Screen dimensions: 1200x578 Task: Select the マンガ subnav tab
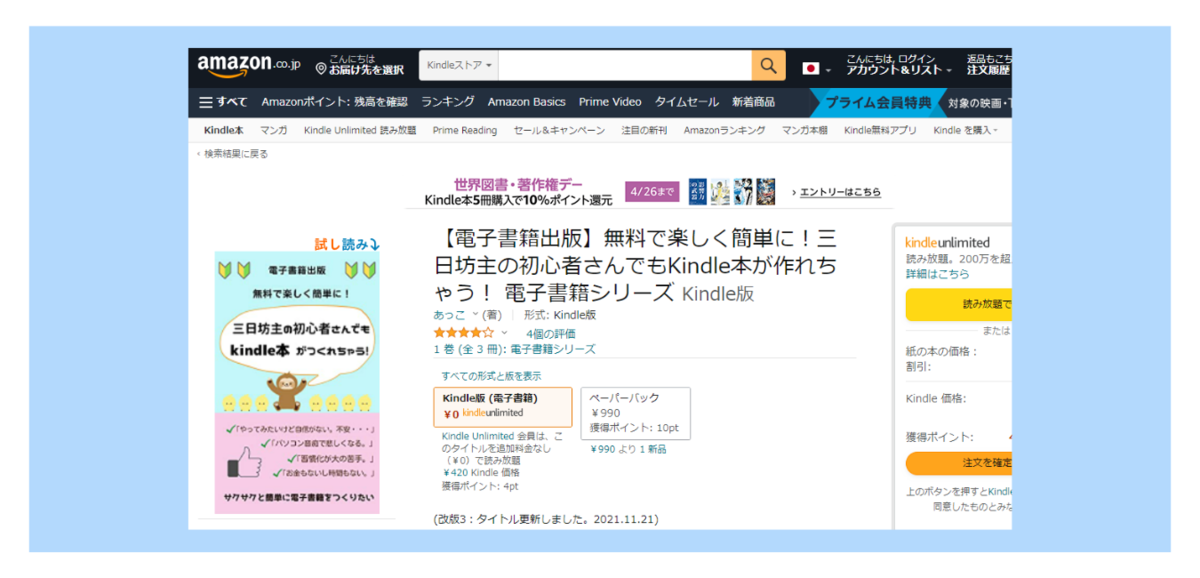pos(273,130)
